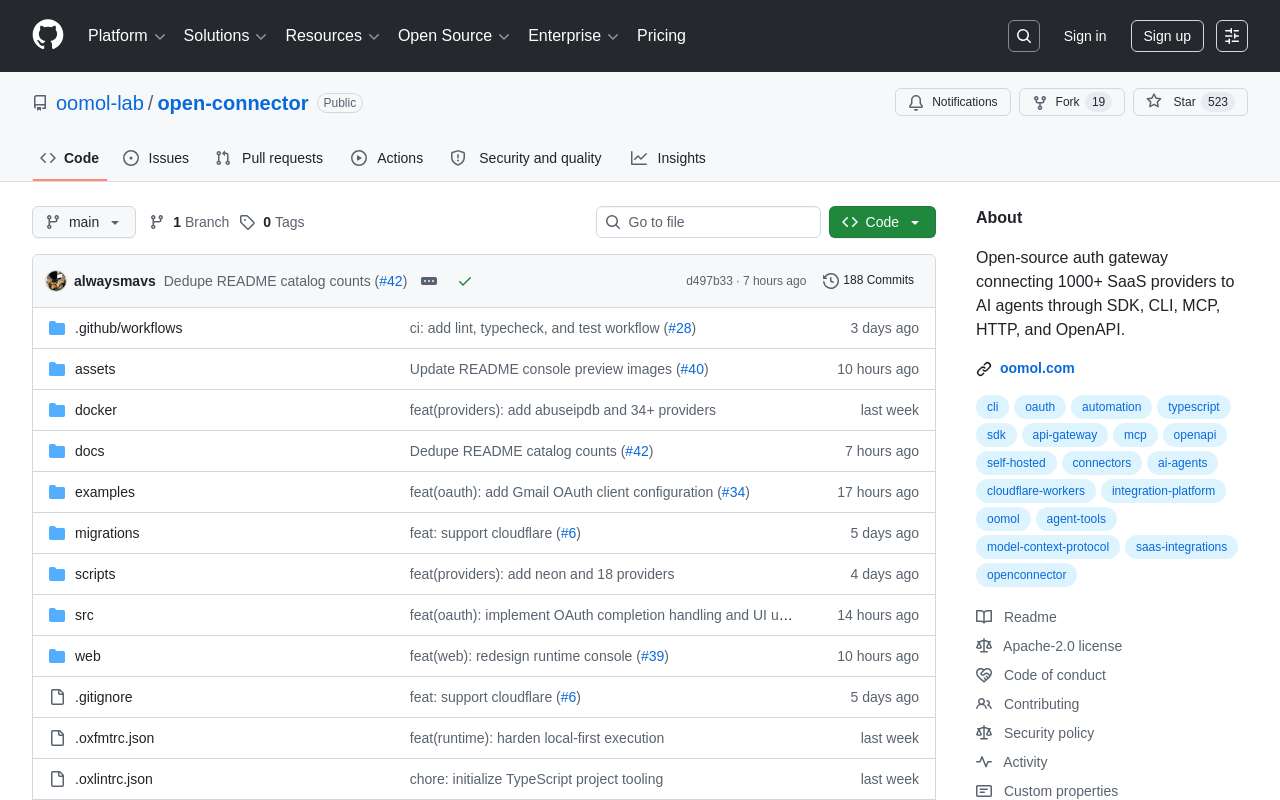Click the bell icon in Notifications
The height and width of the screenshot is (800, 1280).
916,102
